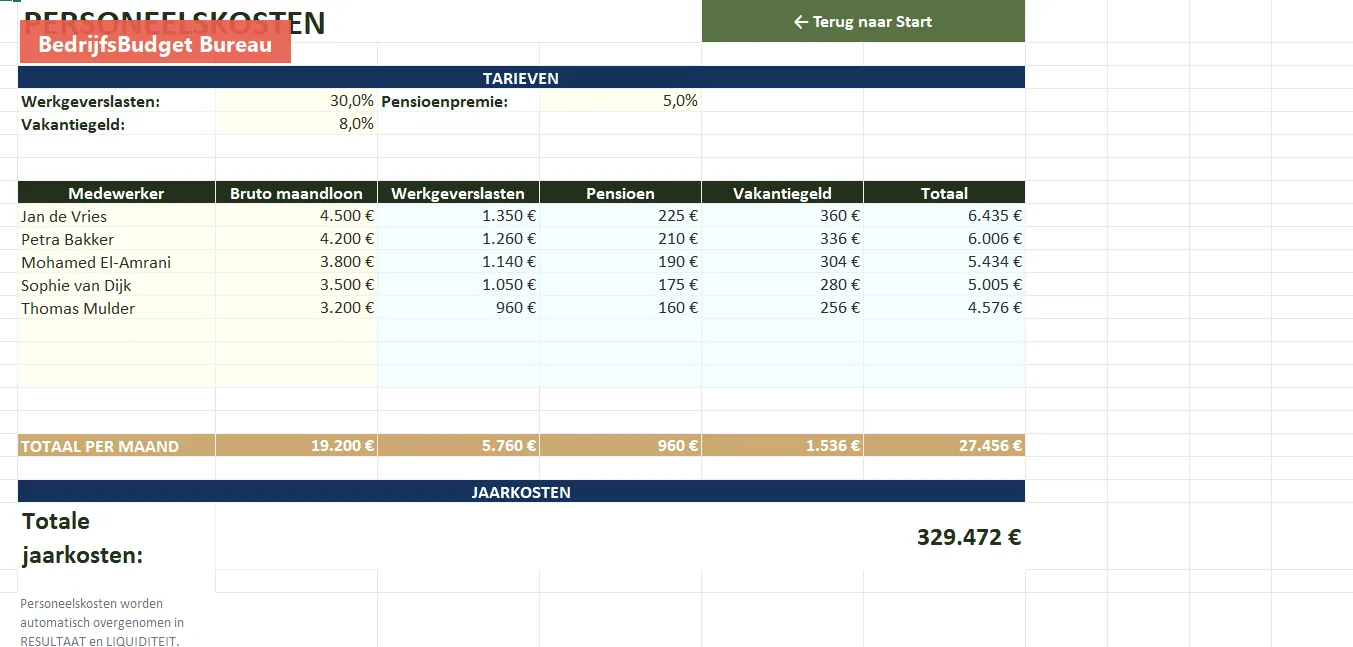Select Mohamed El-Amrani salary 3.800 €
The width and height of the screenshot is (1353, 647).
pyautogui.click(x=297, y=262)
